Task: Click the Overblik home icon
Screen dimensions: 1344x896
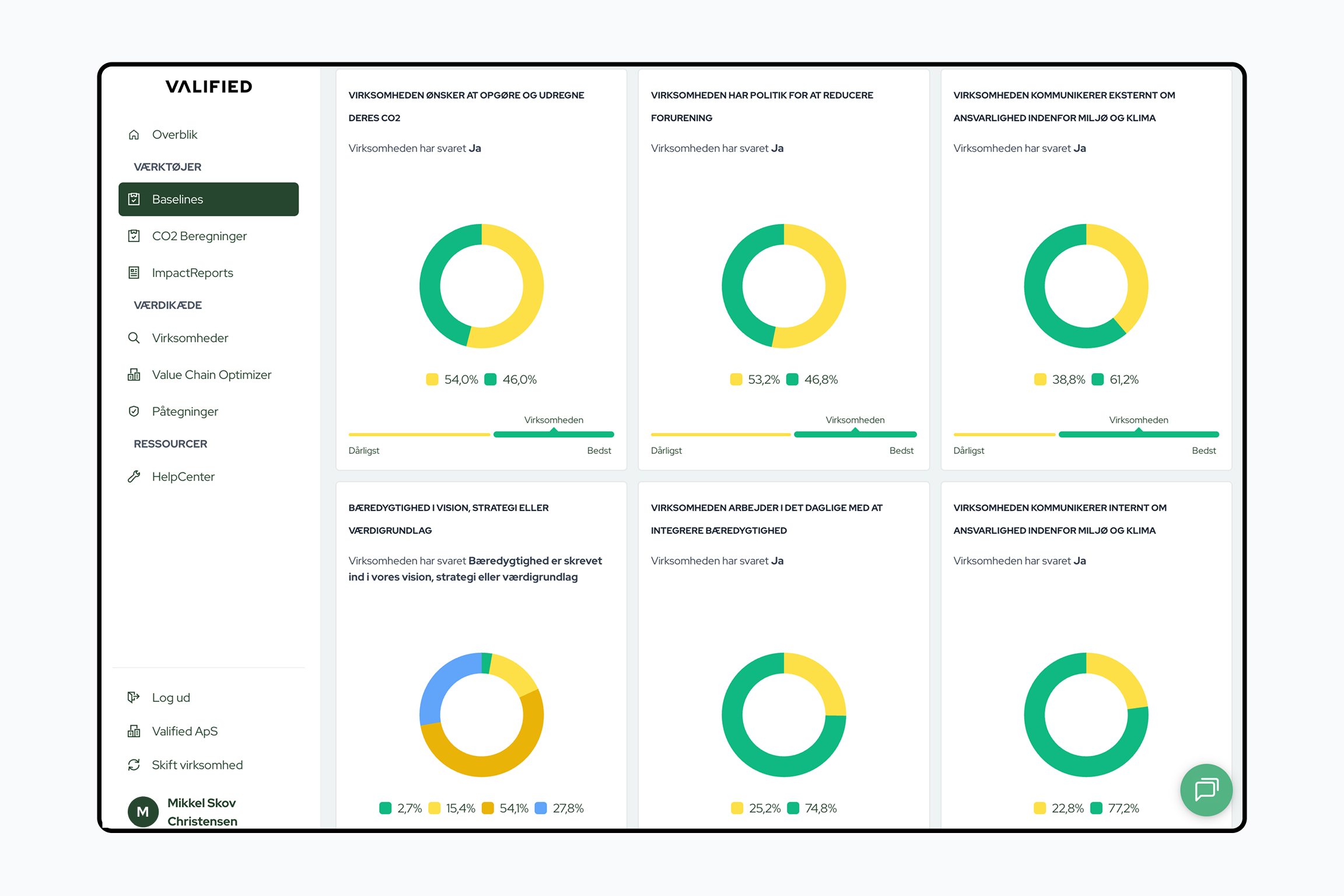Action: click(134, 135)
